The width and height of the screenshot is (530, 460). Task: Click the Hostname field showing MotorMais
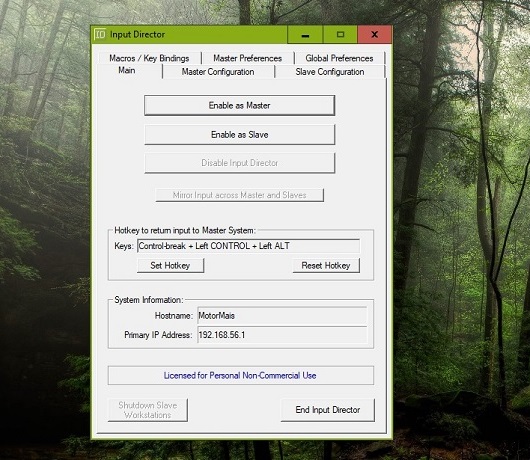point(282,315)
